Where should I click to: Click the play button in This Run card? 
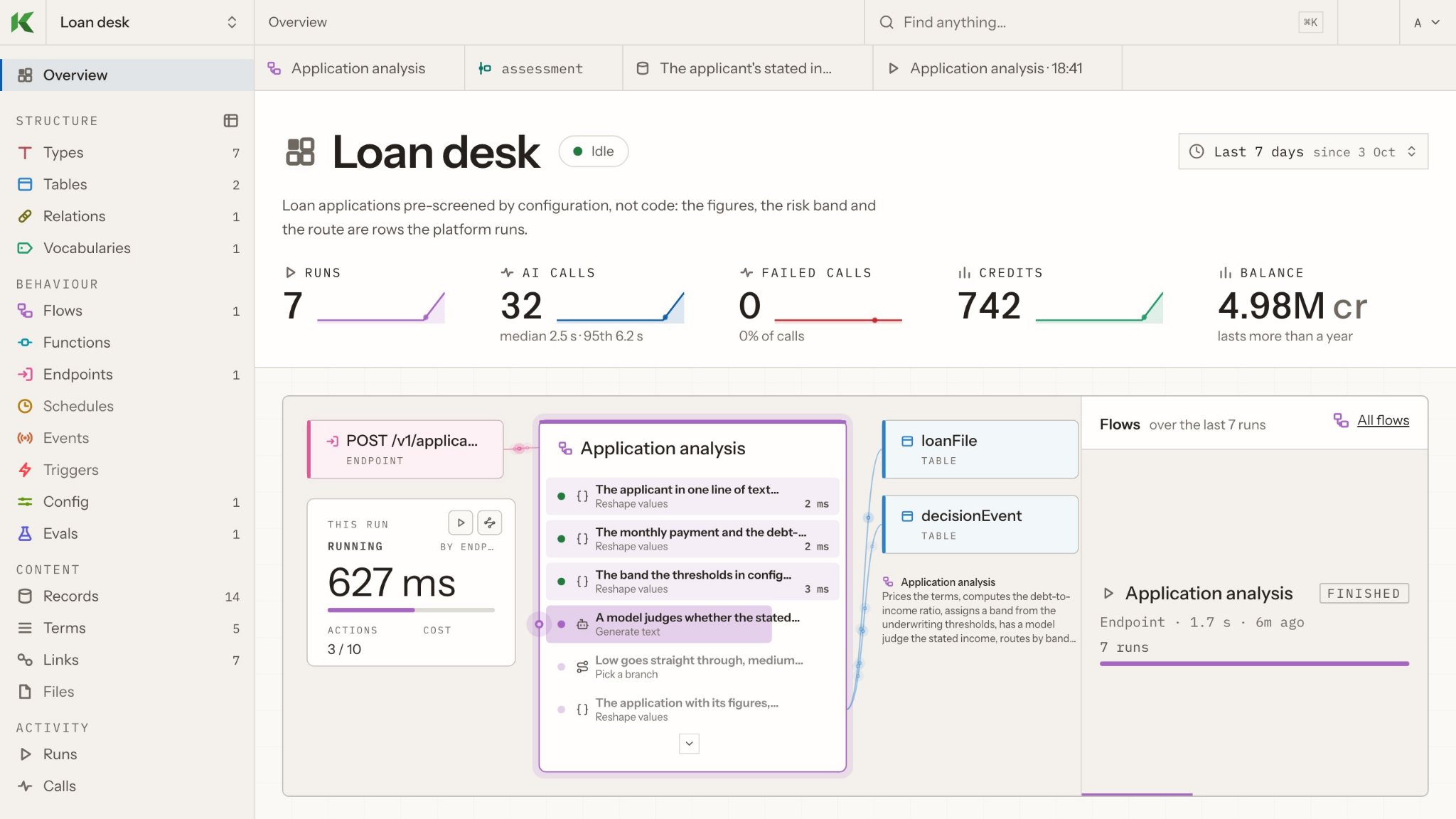click(x=461, y=523)
